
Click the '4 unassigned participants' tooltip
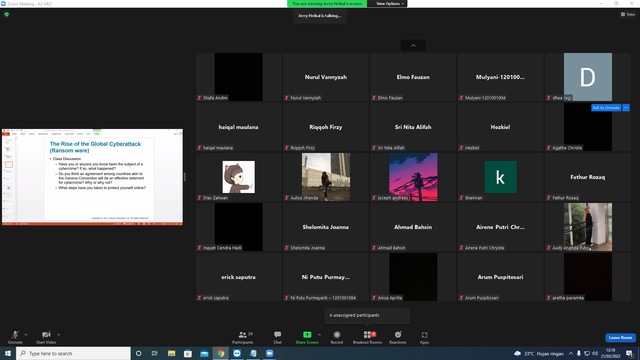coord(367,316)
